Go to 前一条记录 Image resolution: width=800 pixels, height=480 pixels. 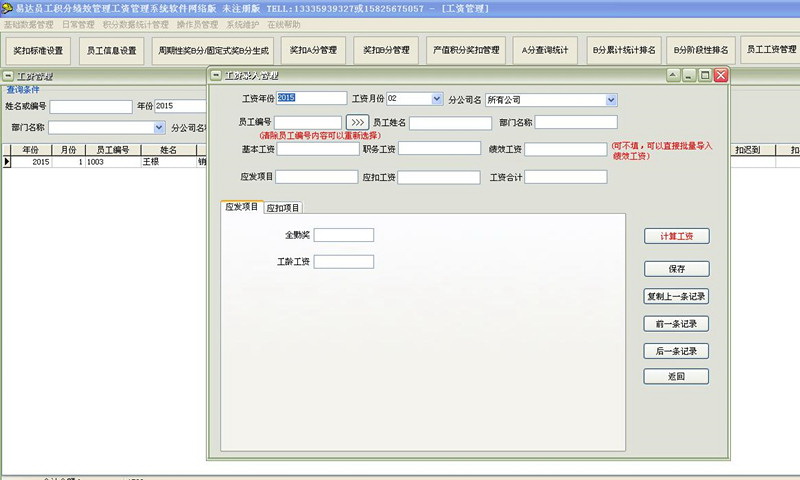(x=676, y=324)
